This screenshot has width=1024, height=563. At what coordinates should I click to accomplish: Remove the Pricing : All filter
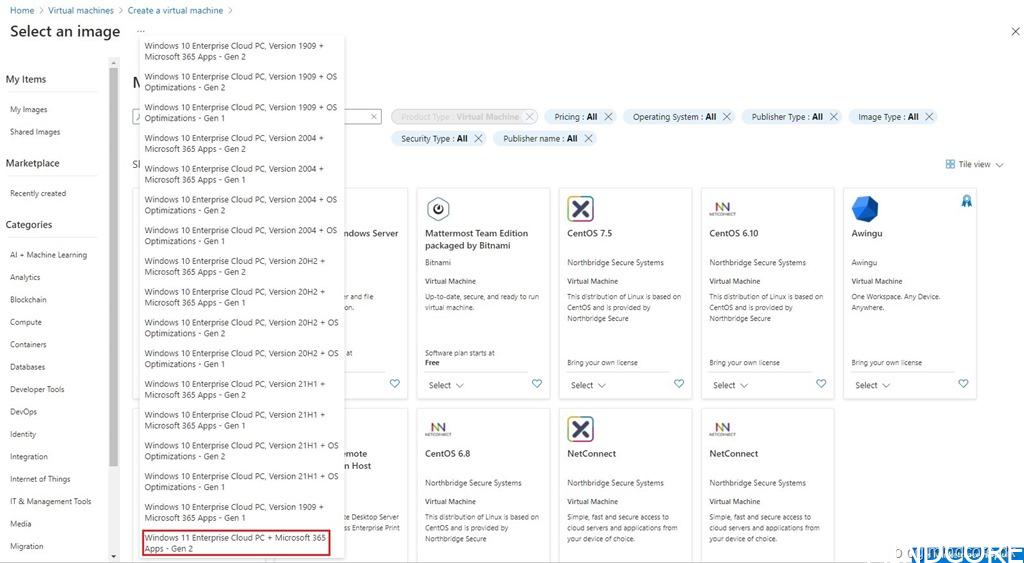coord(608,117)
